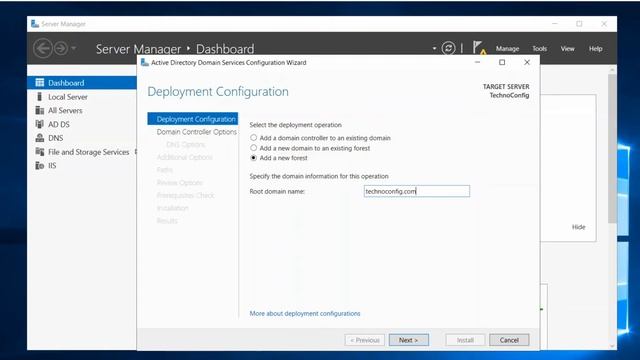This screenshot has height=360, width=640.
Task: Open More about deployment configurations link
Action: 305,313
